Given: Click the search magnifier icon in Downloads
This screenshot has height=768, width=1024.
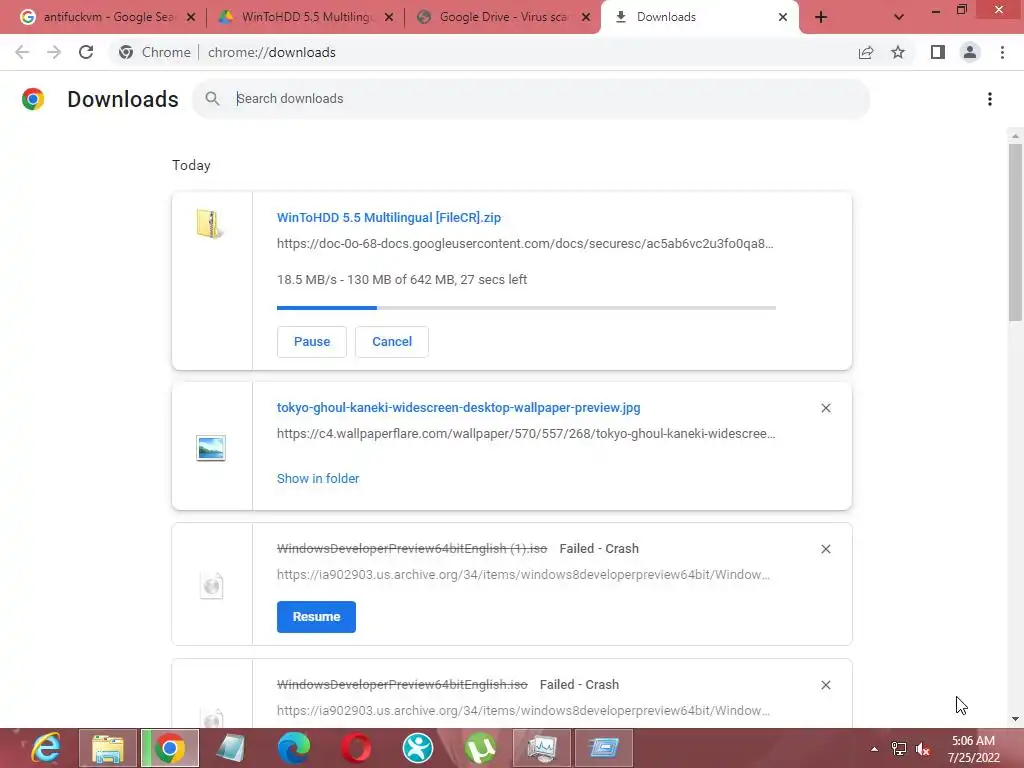Looking at the screenshot, I should [x=212, y=99].
